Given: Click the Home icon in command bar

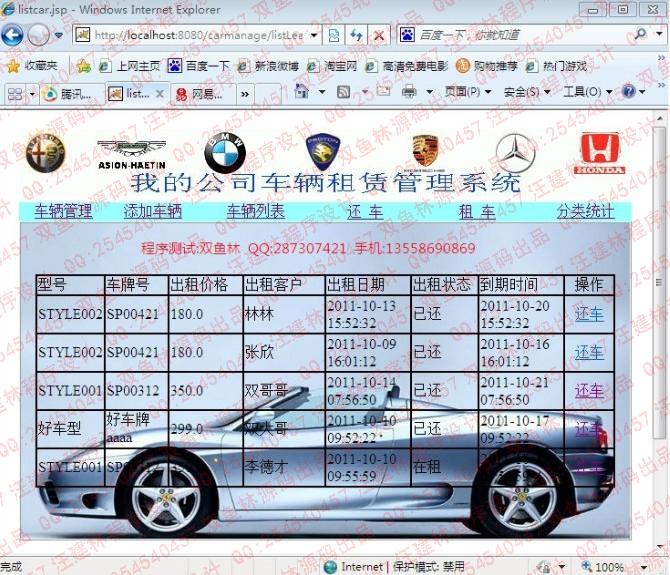Looking at the screenshot, I should [302, 91].
